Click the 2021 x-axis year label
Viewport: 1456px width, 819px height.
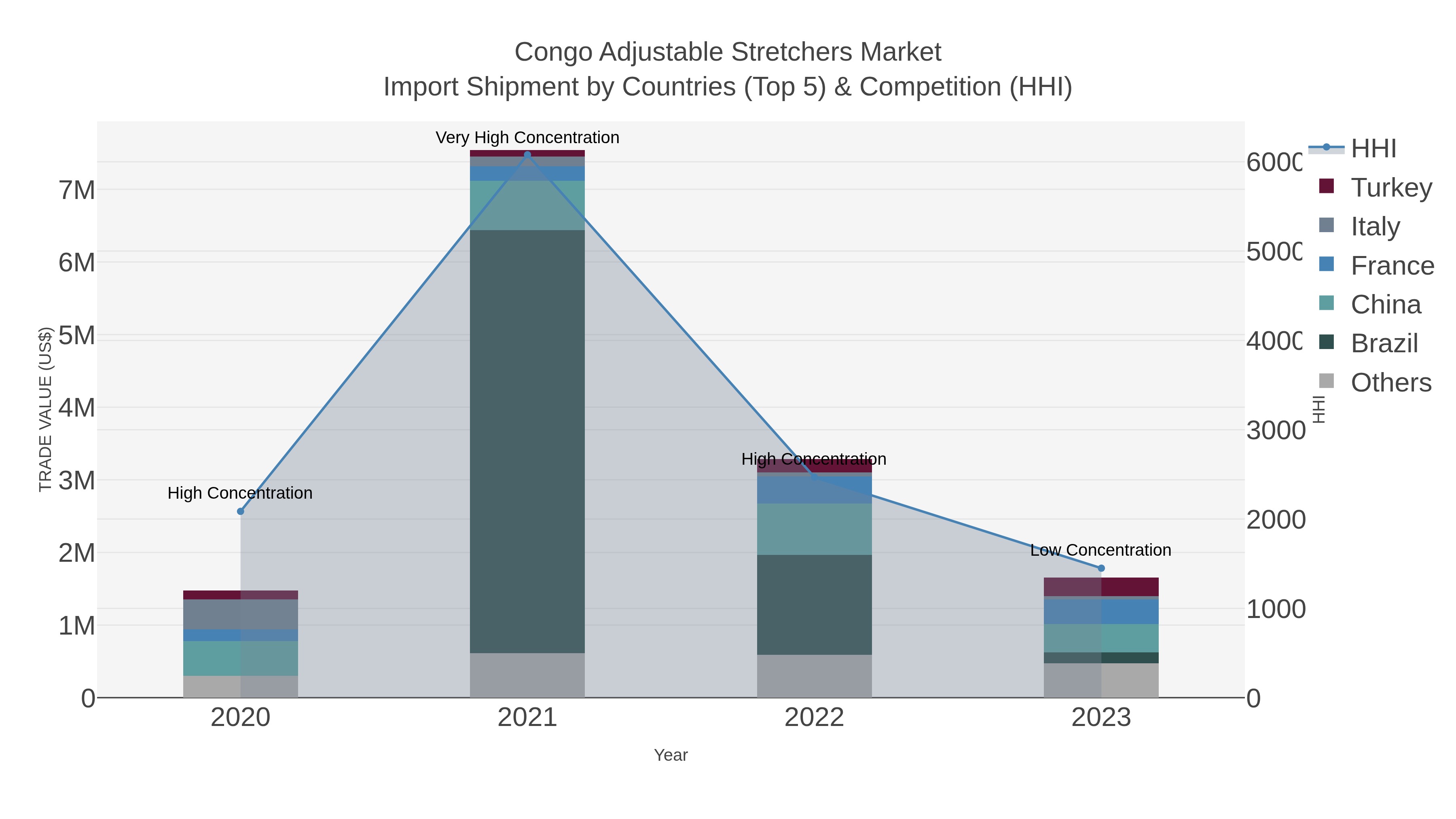coord(527,718)
